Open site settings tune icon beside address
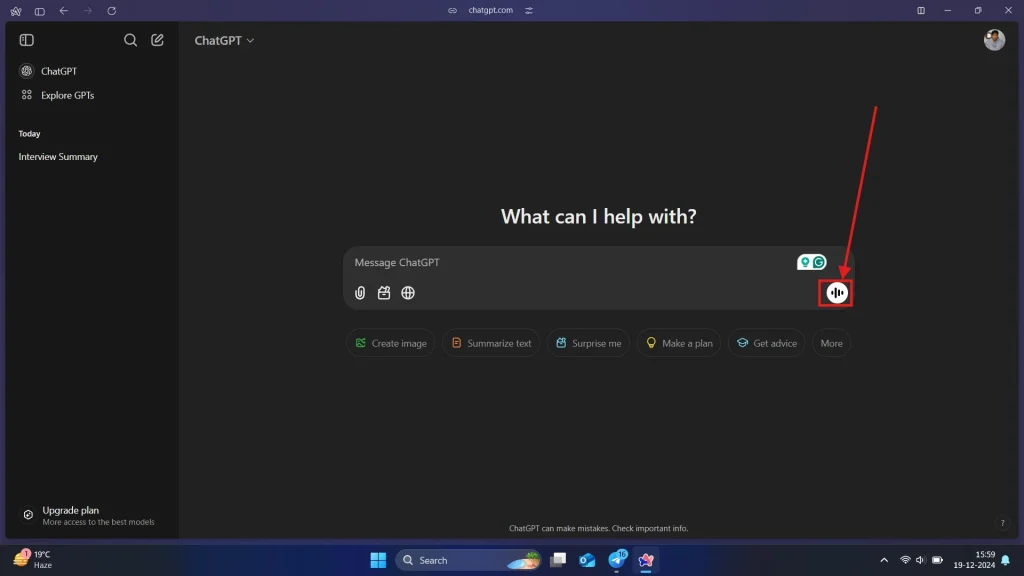Screen dimensions: 1024x576 (x=529, y=10)
